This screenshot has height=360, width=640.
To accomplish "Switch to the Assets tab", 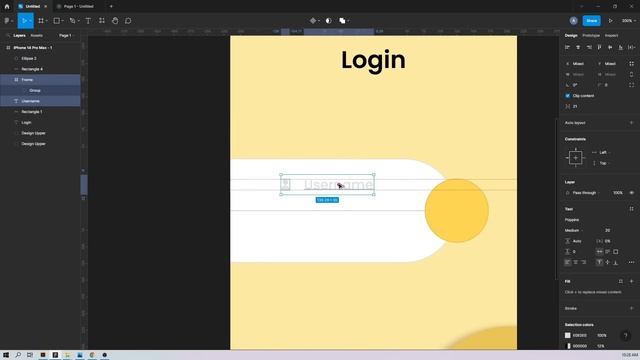I will click(36, 36).
